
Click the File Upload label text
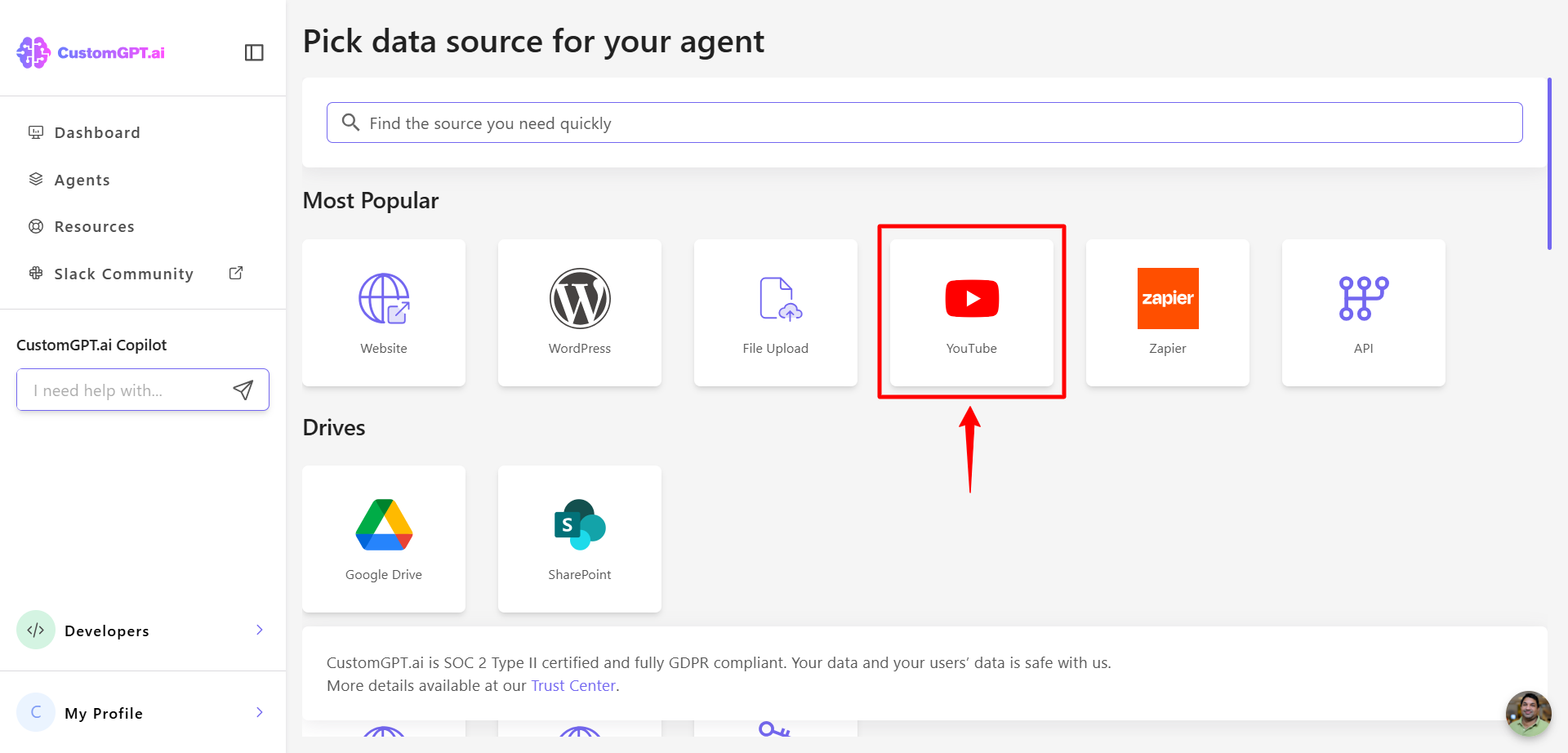(776, 348)
